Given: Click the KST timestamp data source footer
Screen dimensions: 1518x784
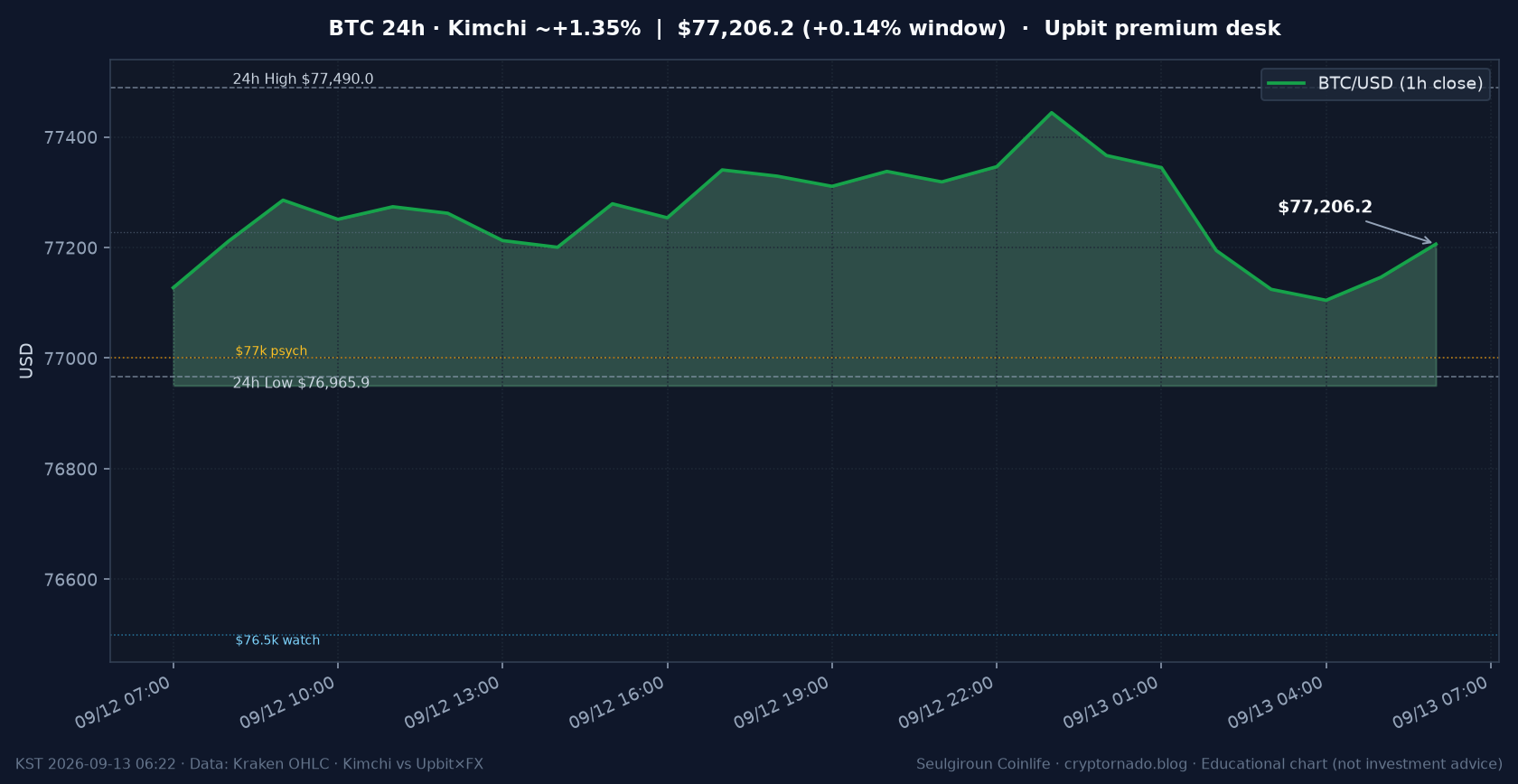Looking at the screenshot, I should coord(249,764).
